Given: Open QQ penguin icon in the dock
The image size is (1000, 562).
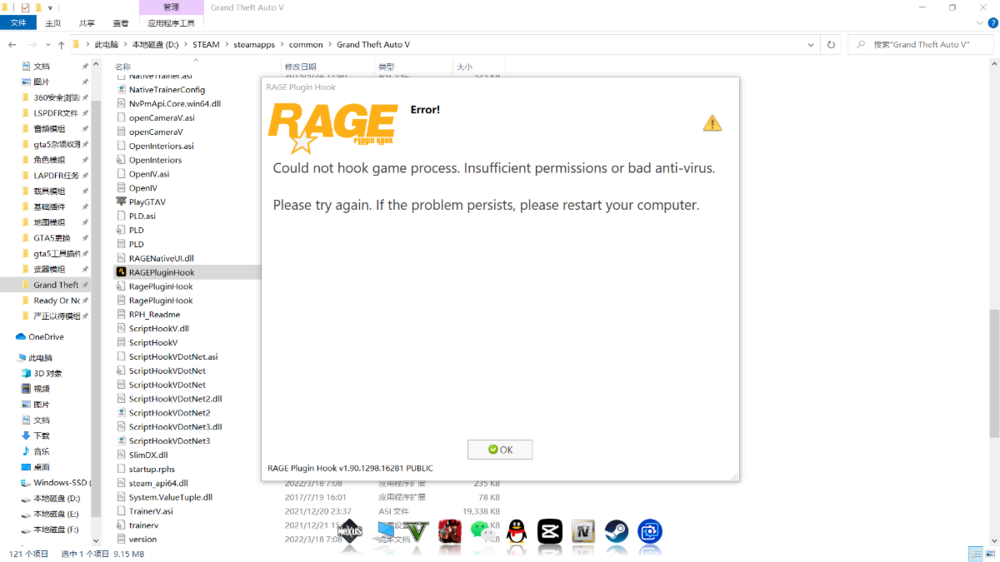Looking at the screenshot, I should (517, 531).
